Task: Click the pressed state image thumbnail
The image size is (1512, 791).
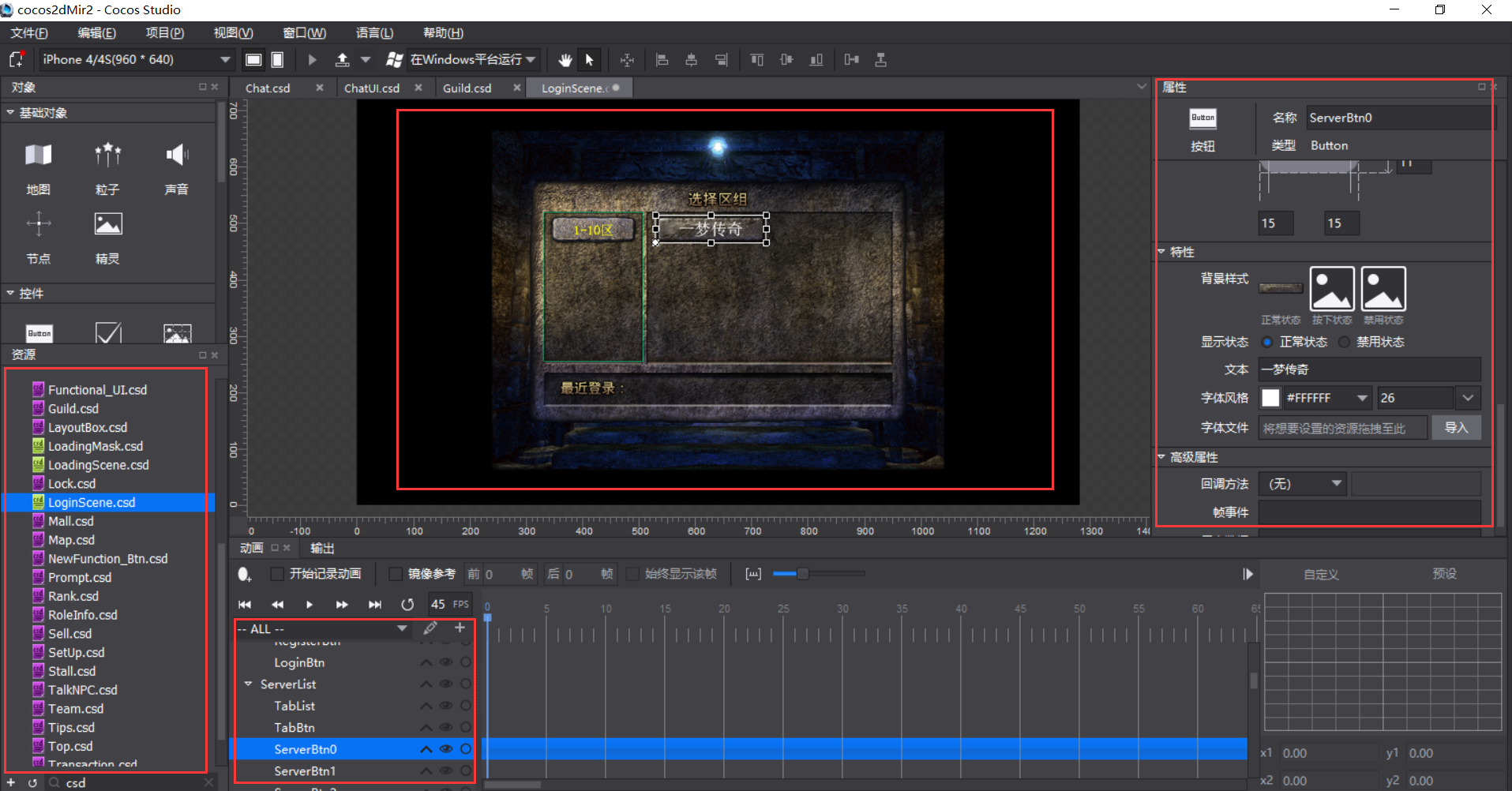Action: click(1332, 289)
